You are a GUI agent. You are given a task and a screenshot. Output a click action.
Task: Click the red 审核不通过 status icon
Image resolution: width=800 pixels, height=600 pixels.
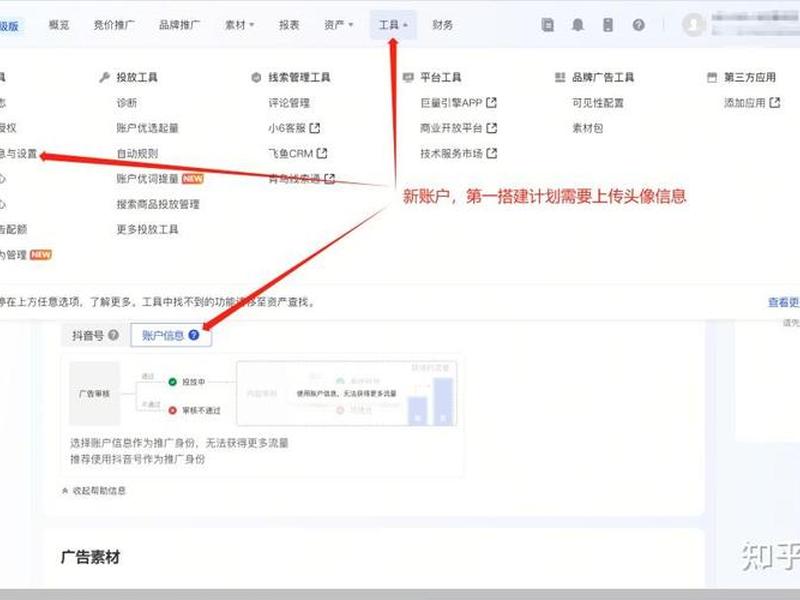pos(172,410)
